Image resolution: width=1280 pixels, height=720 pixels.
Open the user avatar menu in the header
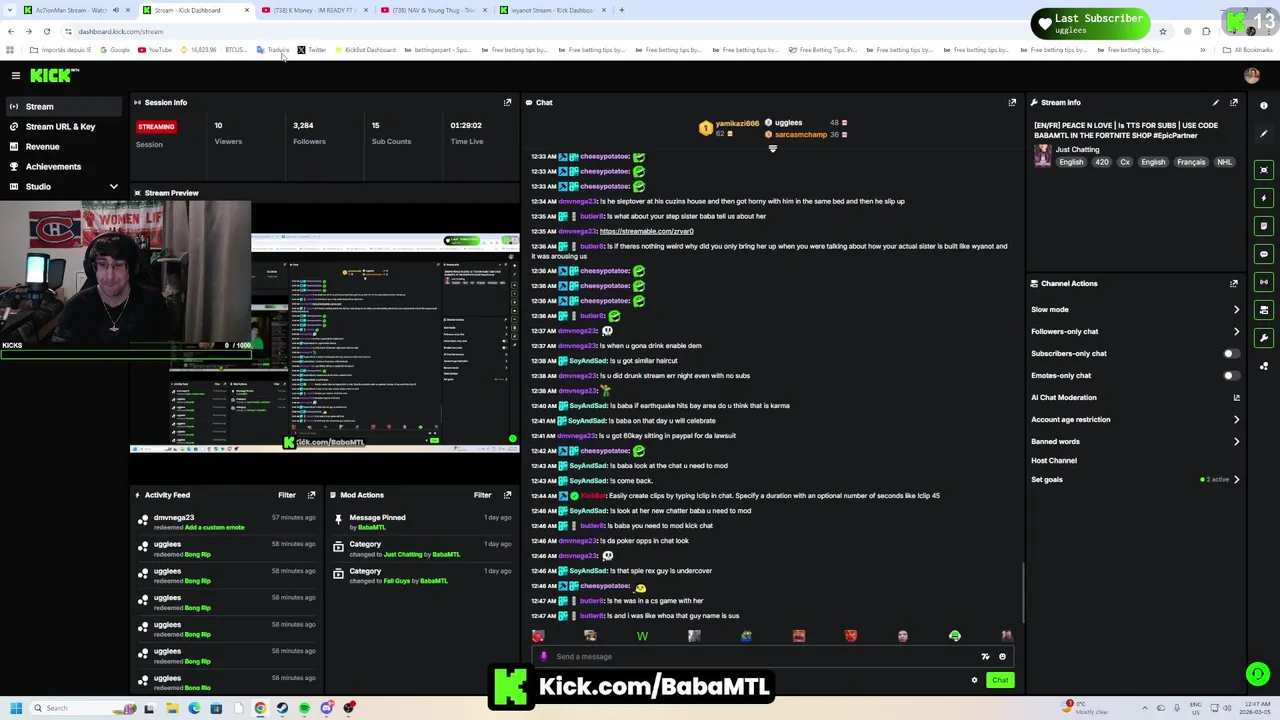click(1251, 75)
